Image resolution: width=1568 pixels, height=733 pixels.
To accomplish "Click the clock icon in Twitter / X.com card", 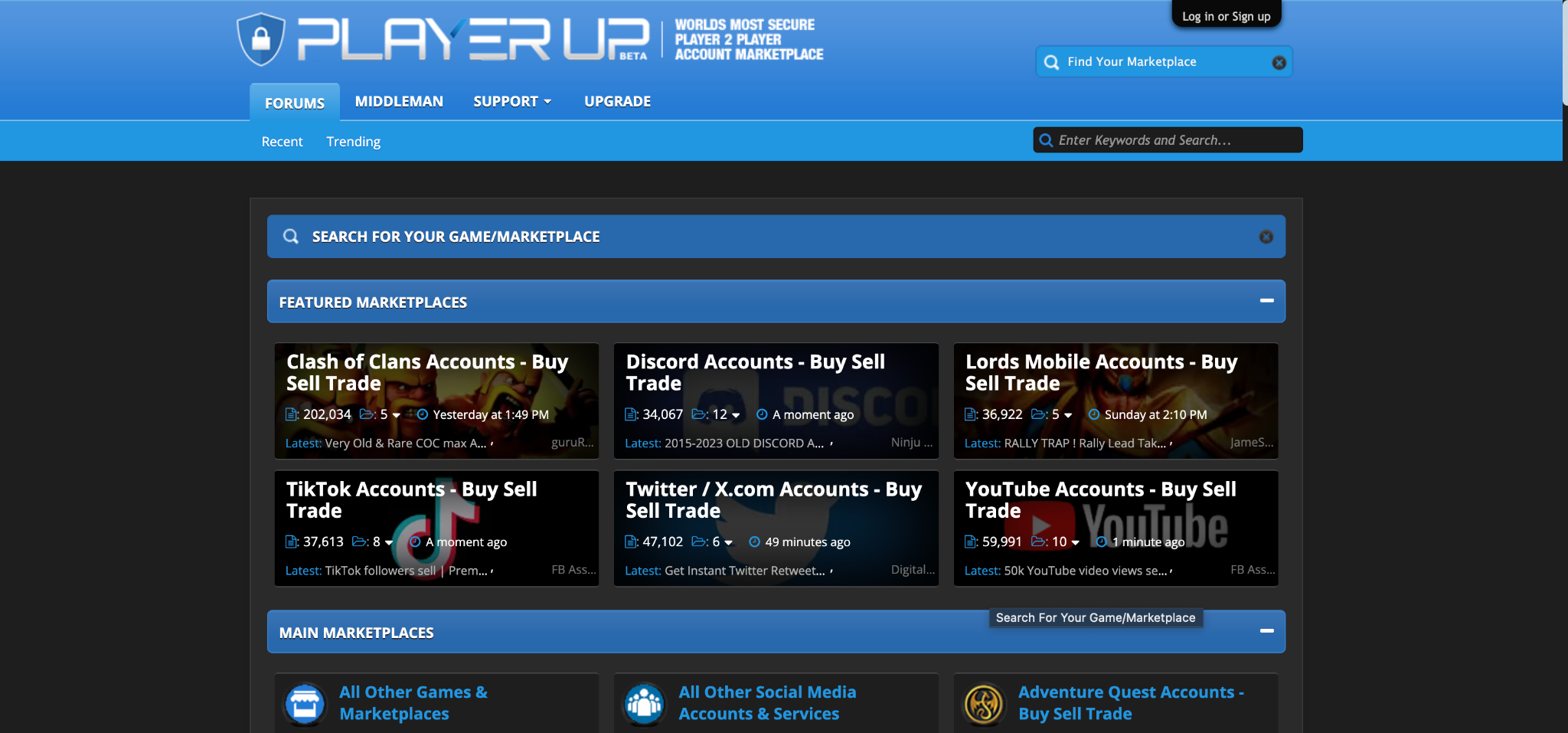I will pos(754,542).
